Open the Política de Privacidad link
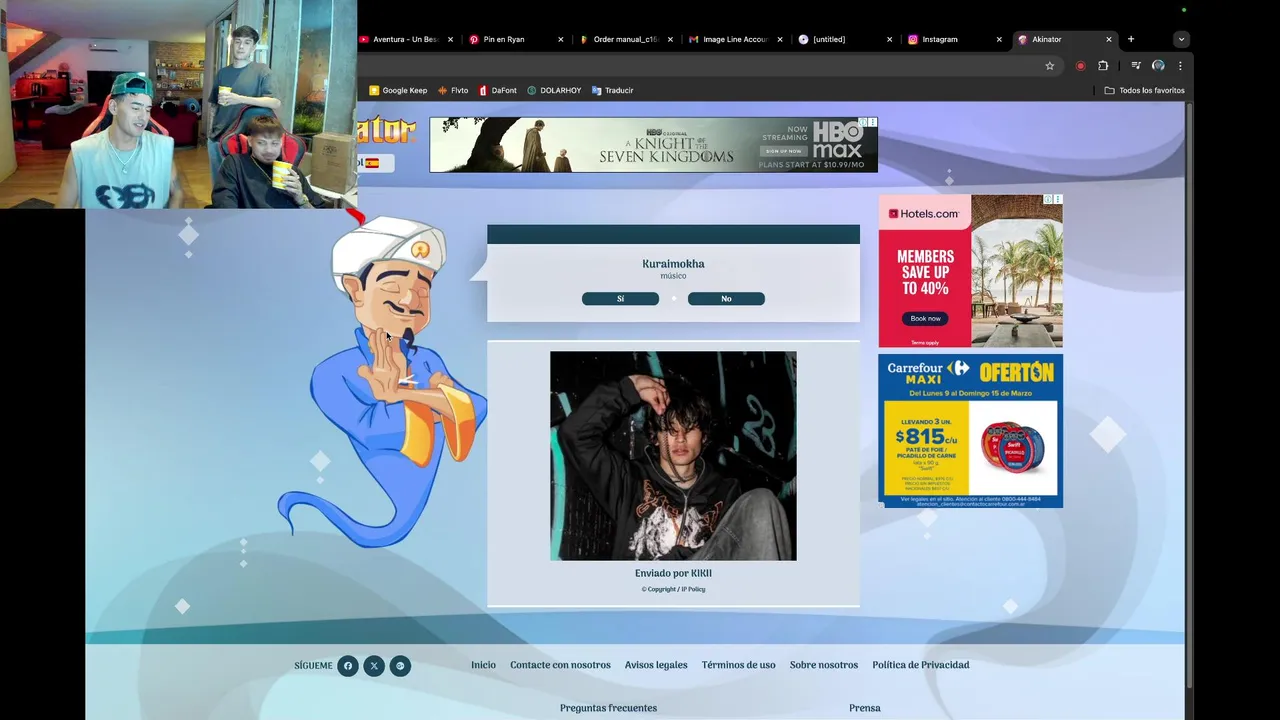 click(920, 665)
